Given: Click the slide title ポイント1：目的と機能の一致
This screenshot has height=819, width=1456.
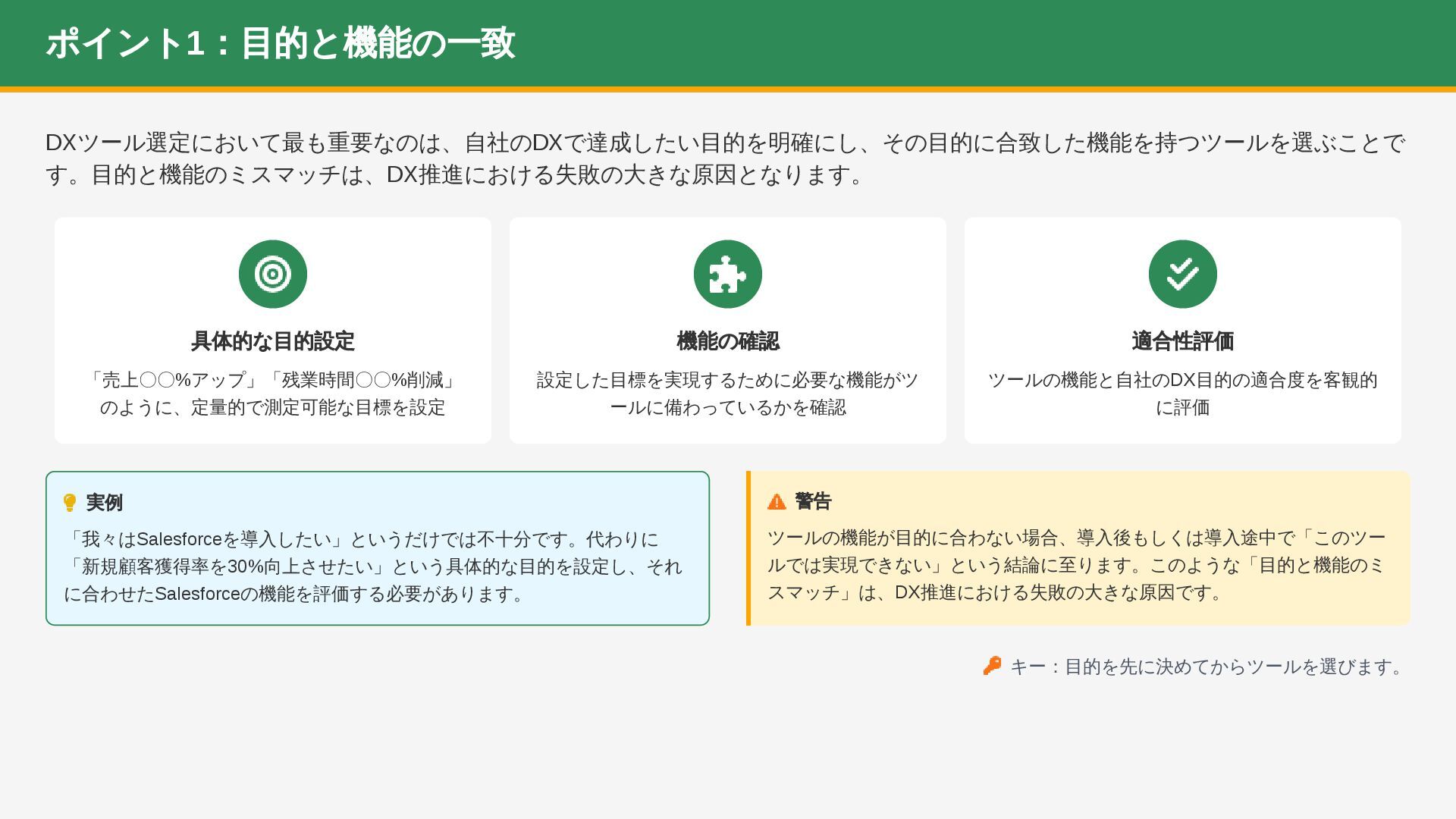Looking at the screenshot, I should click(x=281, y=43).
